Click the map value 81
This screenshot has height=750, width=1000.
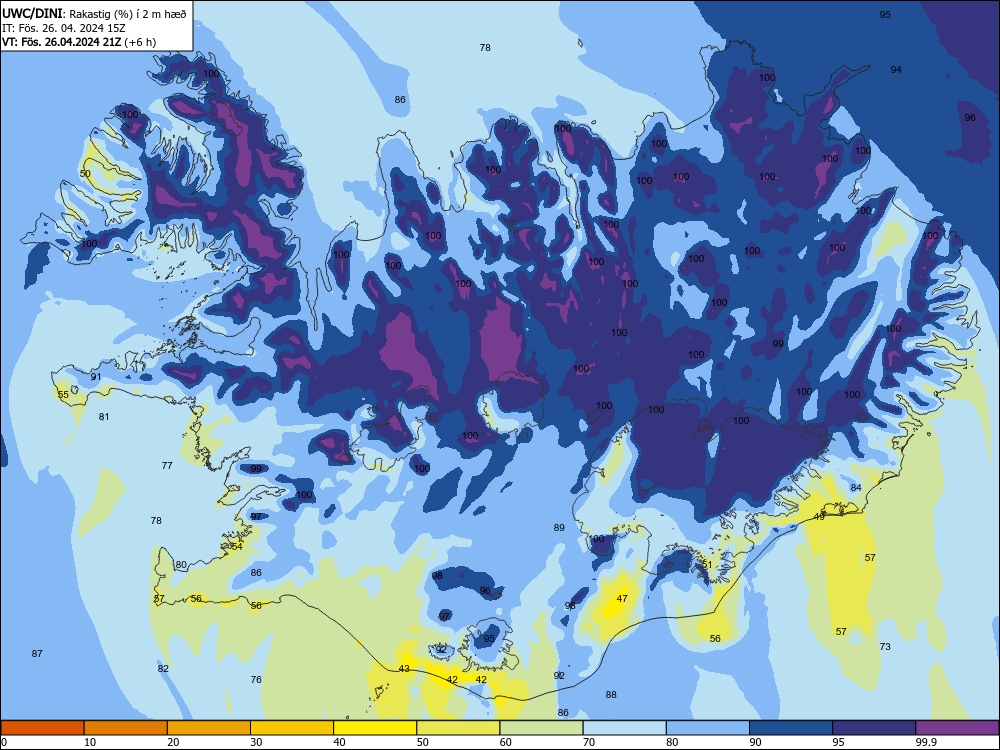pos(104,416)
